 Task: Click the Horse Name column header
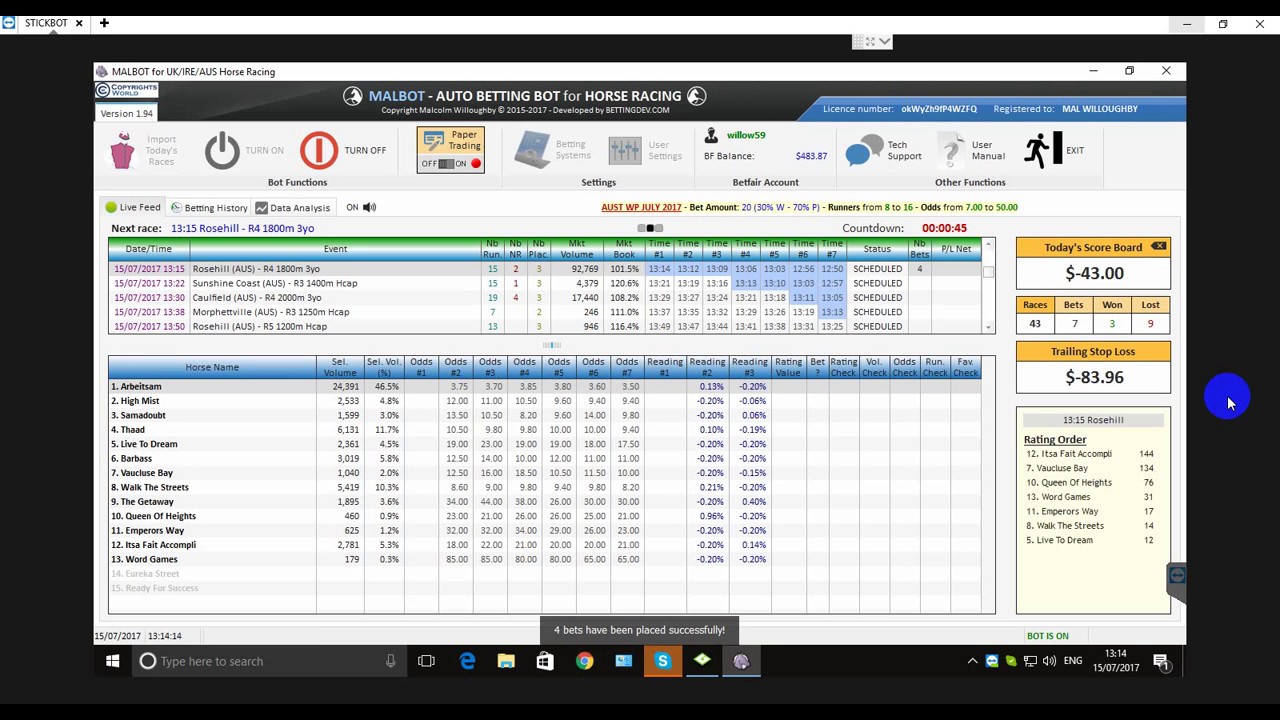click(x=212, y=367)
